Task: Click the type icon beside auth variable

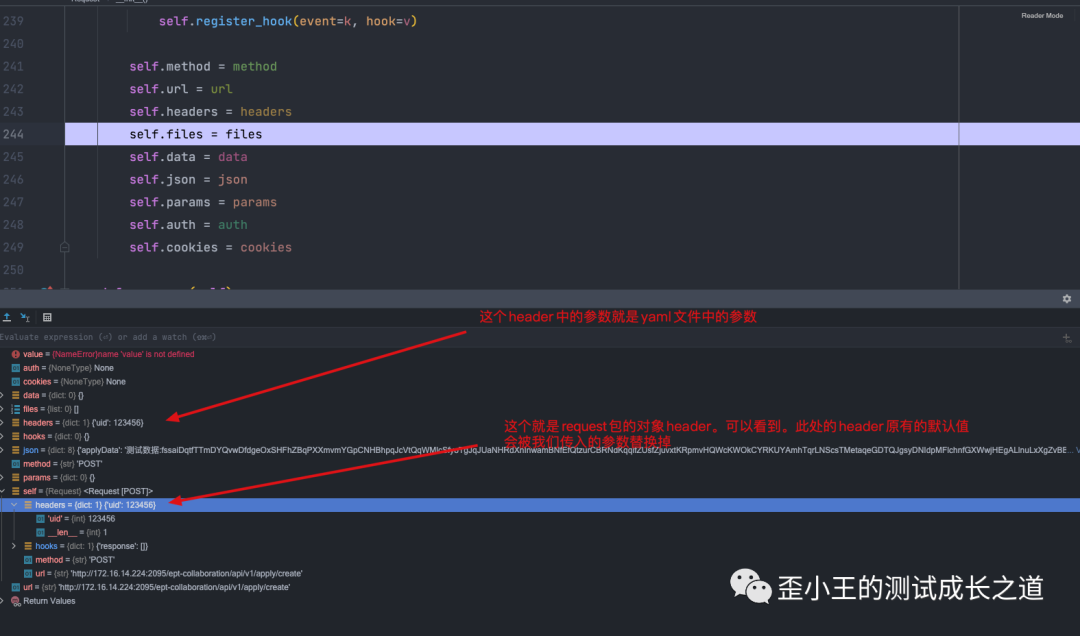Action: point(15,368)
